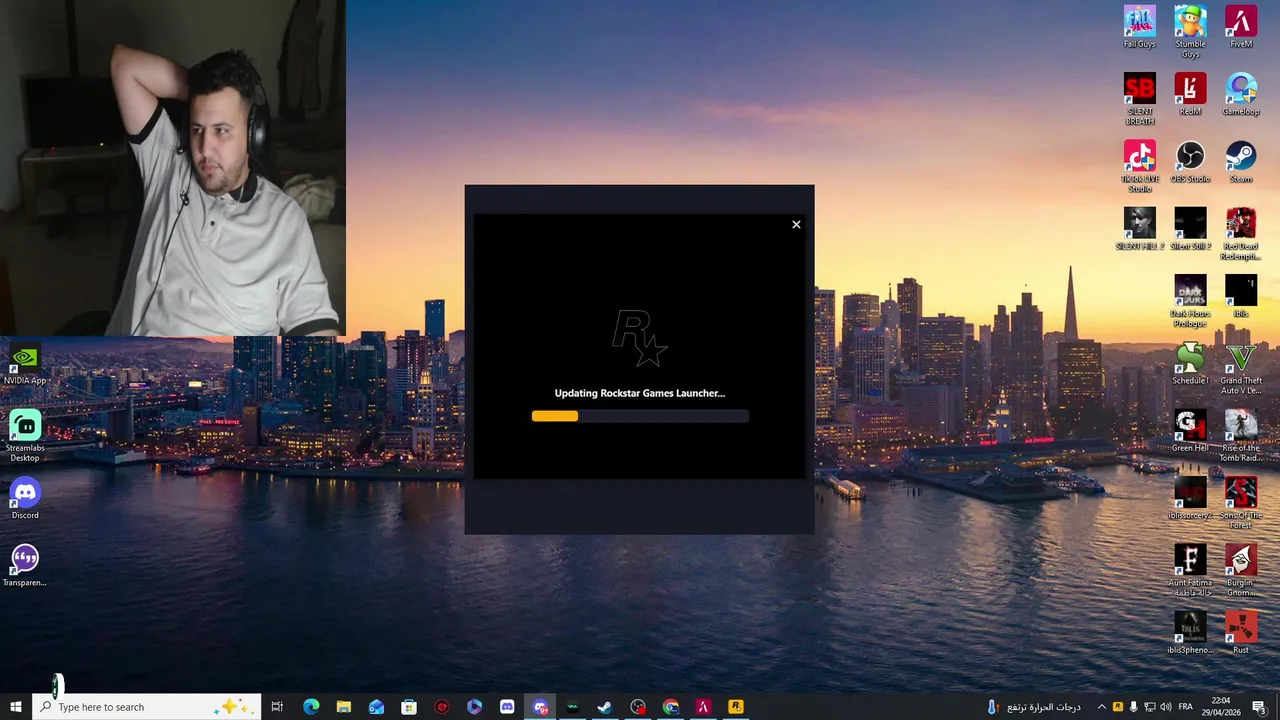This screenshot has width=1280, height=720.
Task: Click the 'Type here to search' box
Action: 146,707
